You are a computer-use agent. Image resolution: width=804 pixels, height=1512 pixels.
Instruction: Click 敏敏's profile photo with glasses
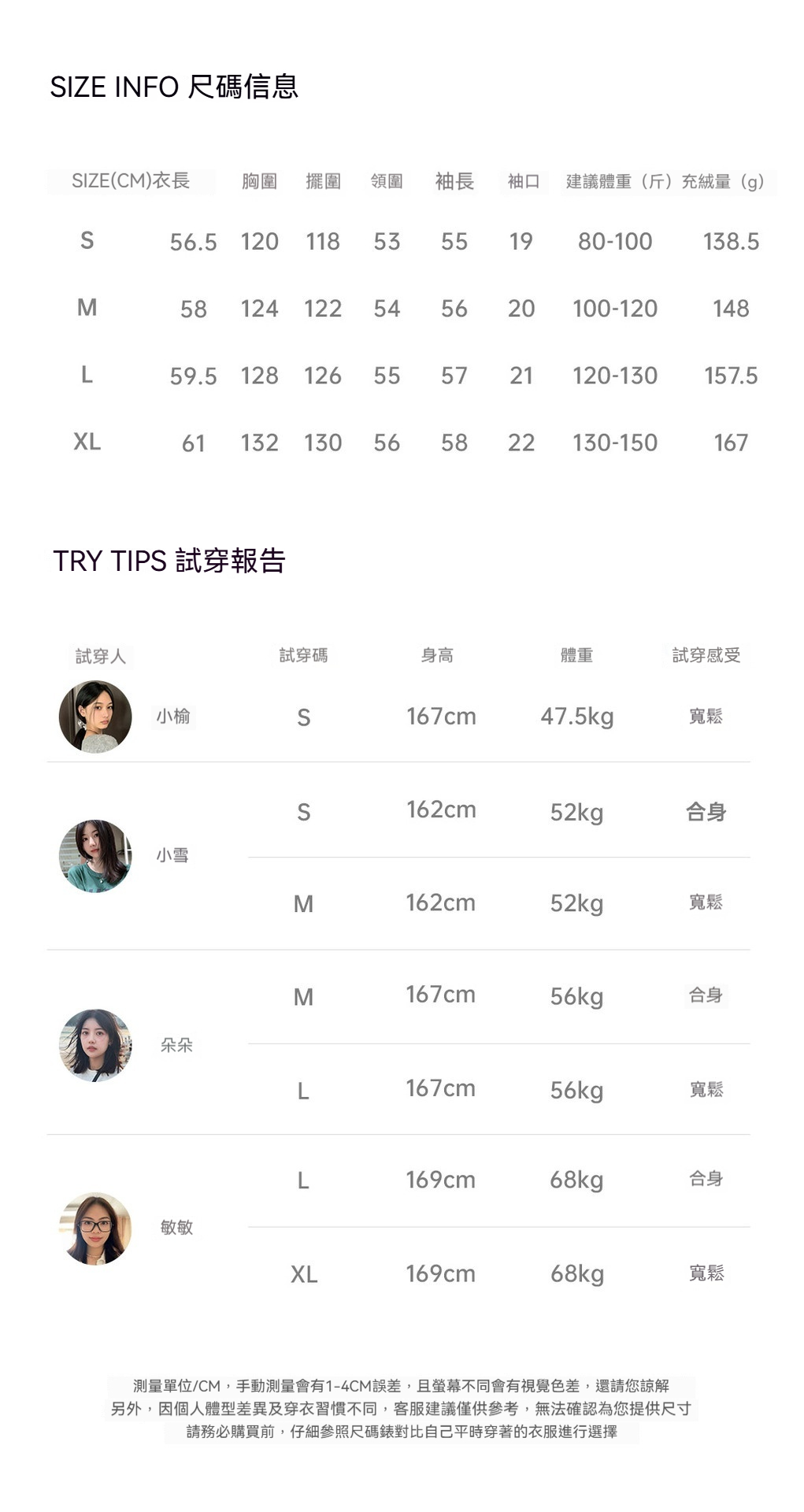95,1228
